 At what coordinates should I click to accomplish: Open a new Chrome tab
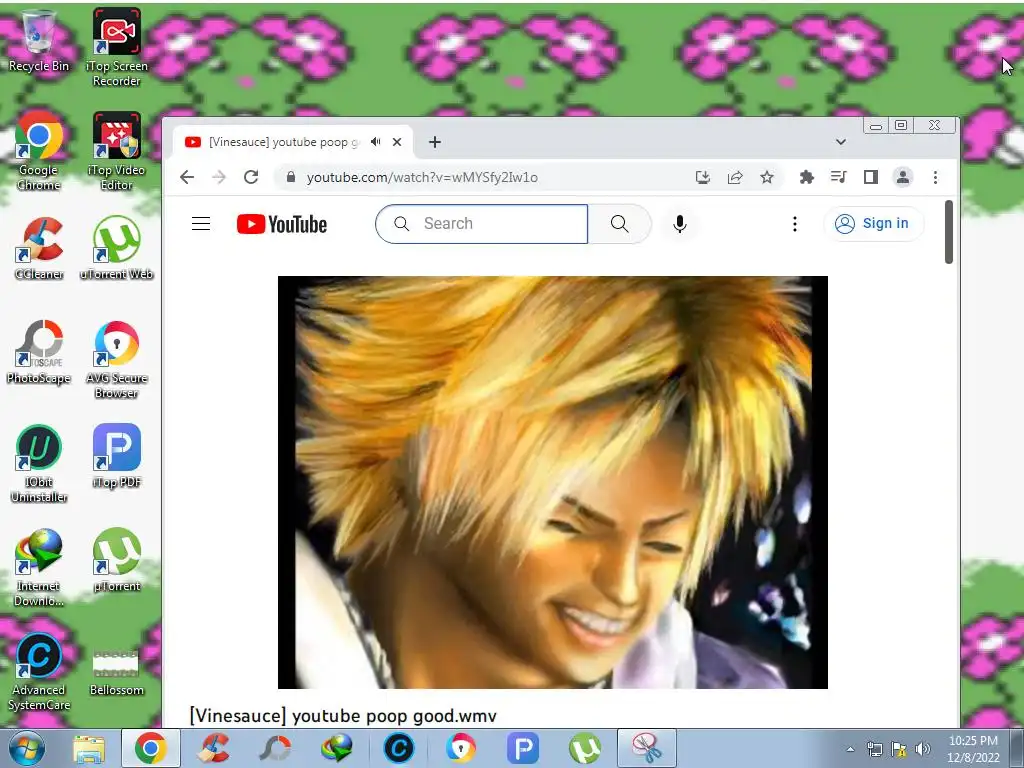(435, 142)
